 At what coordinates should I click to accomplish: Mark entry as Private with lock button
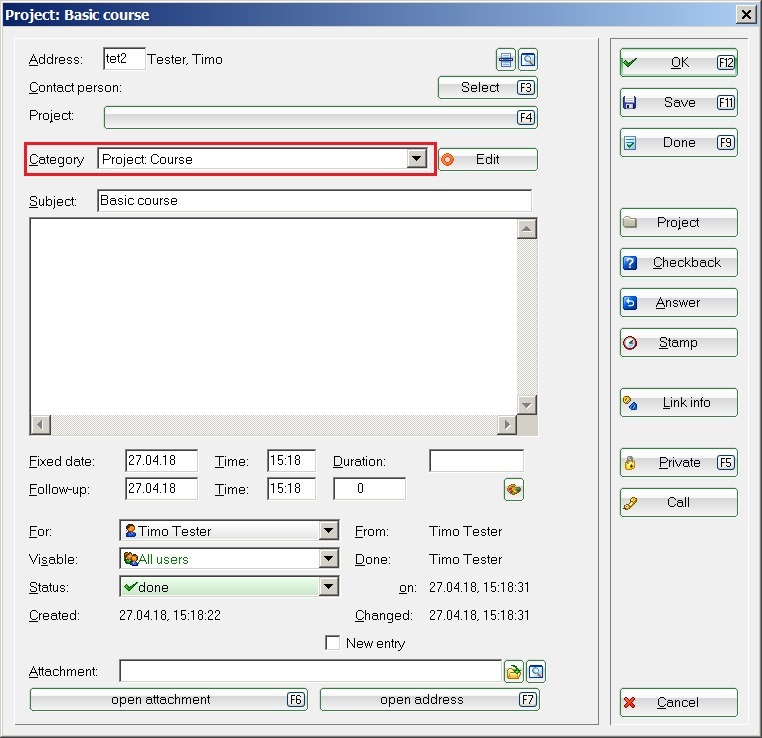click(x=678, y=462)
